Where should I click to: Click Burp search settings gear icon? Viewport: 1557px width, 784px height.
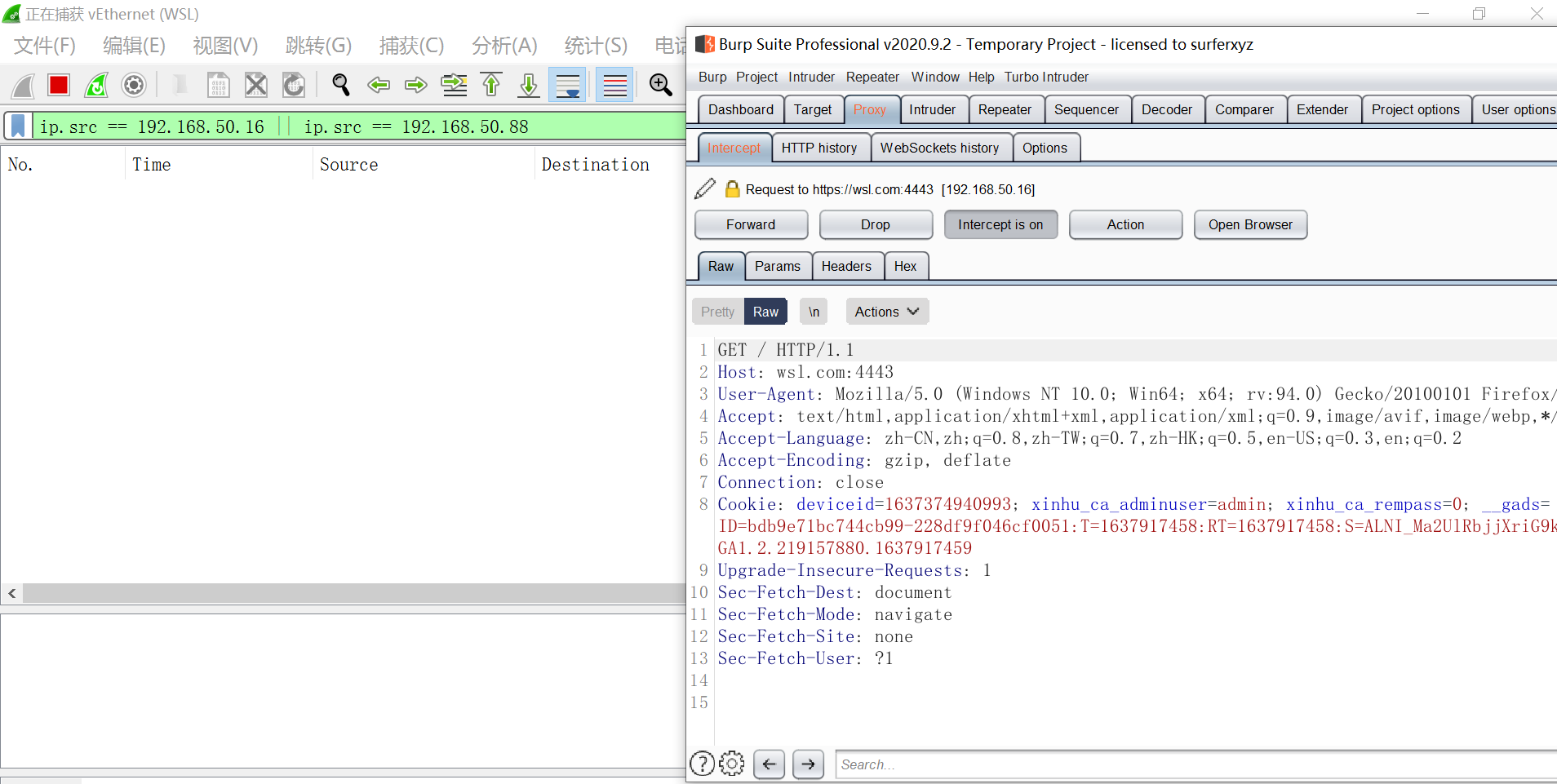[x=731, y=764]
